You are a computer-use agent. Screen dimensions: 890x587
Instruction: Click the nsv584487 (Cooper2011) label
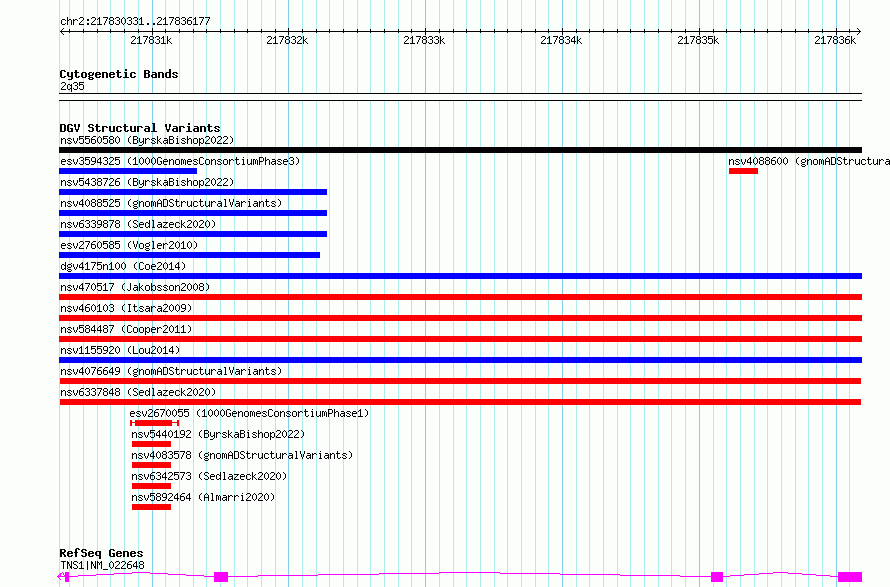(x=126, y=329)
